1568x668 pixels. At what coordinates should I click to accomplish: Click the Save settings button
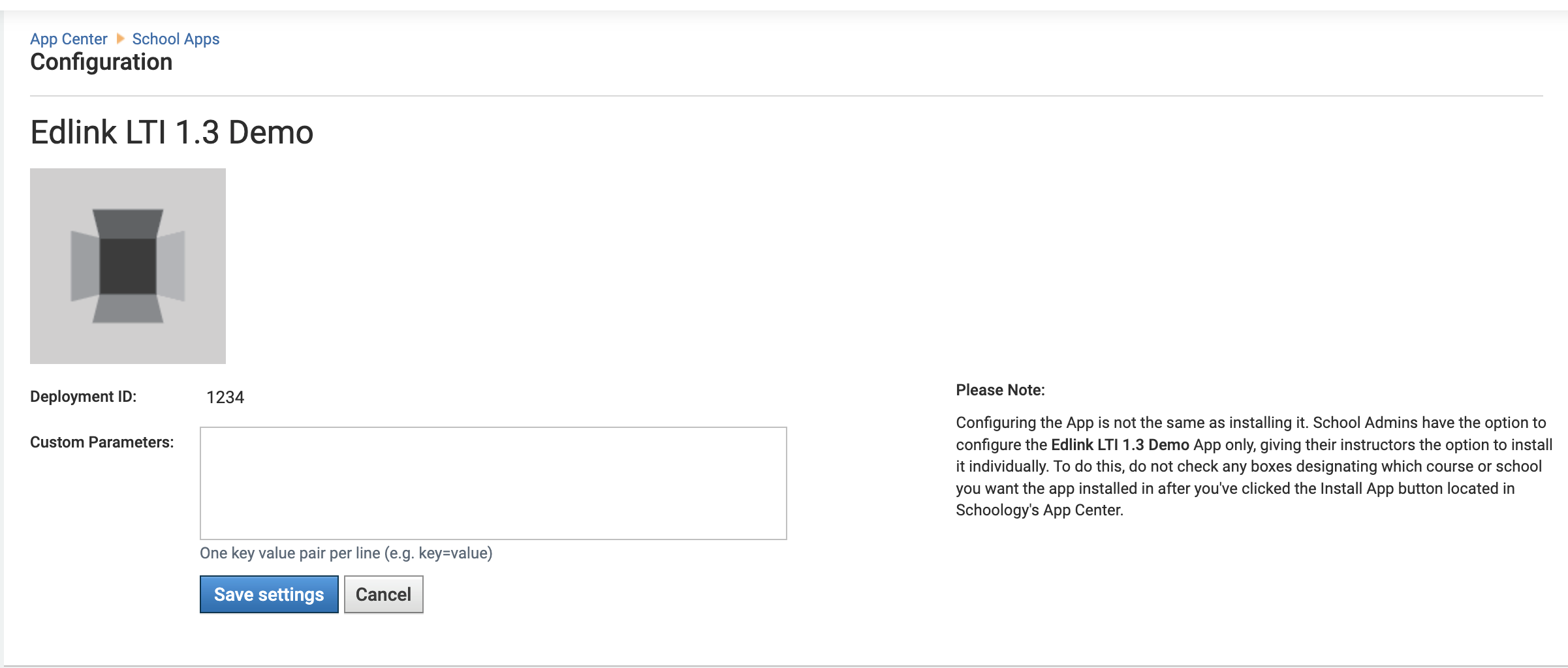coord(268,594)
